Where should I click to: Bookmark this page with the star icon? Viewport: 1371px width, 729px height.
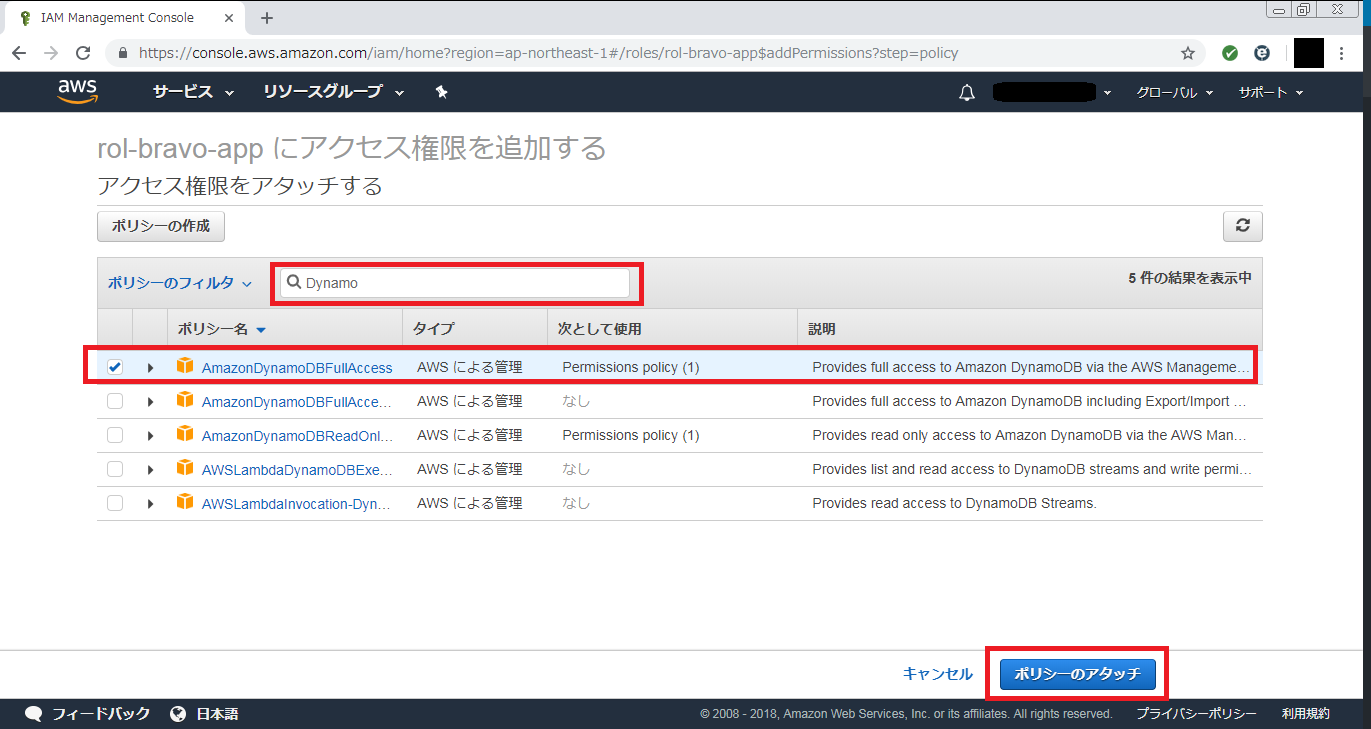pyautogui.click(x=1188, y=53)
